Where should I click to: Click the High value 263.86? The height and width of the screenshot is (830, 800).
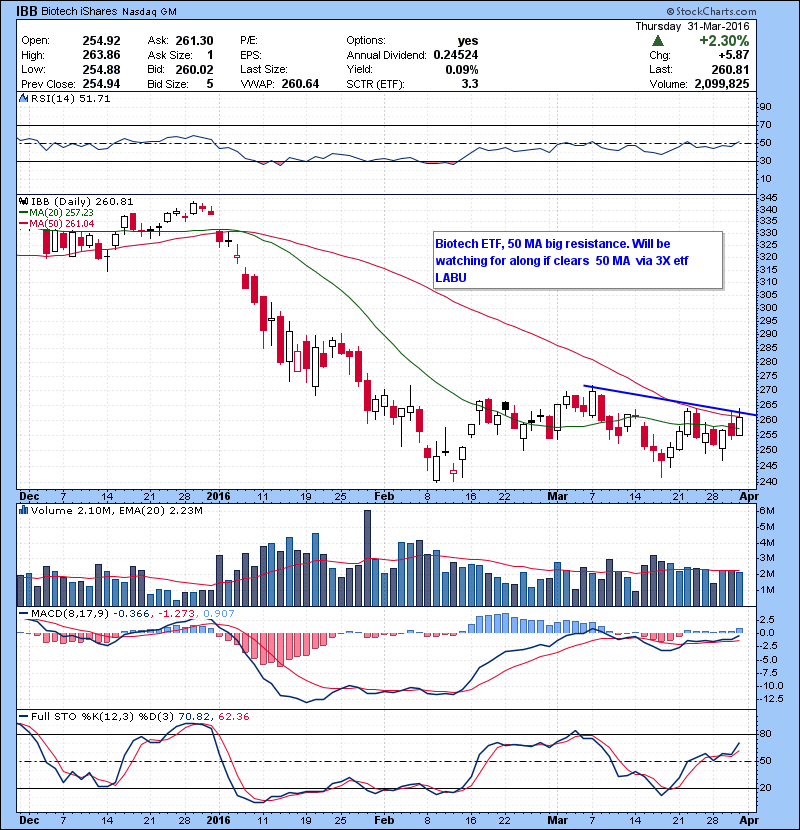click(101, 55)
